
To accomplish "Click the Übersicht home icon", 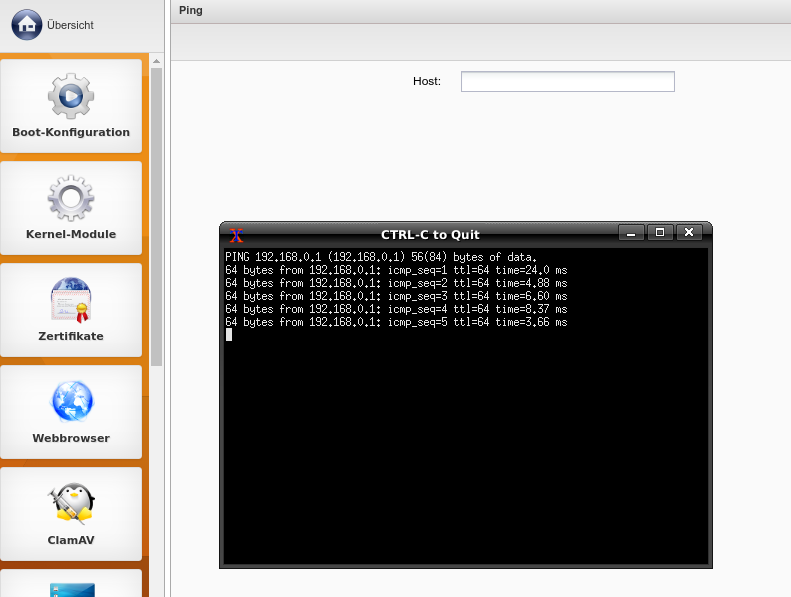I will point(27,24).
